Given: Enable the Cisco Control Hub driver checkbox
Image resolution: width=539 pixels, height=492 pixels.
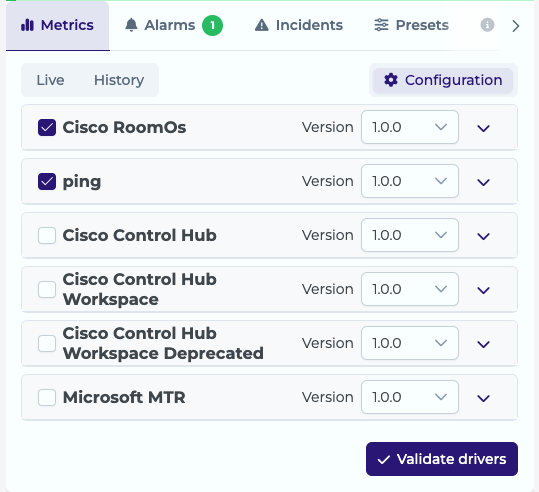Looking at the screenshot, I should click(47, 236).
